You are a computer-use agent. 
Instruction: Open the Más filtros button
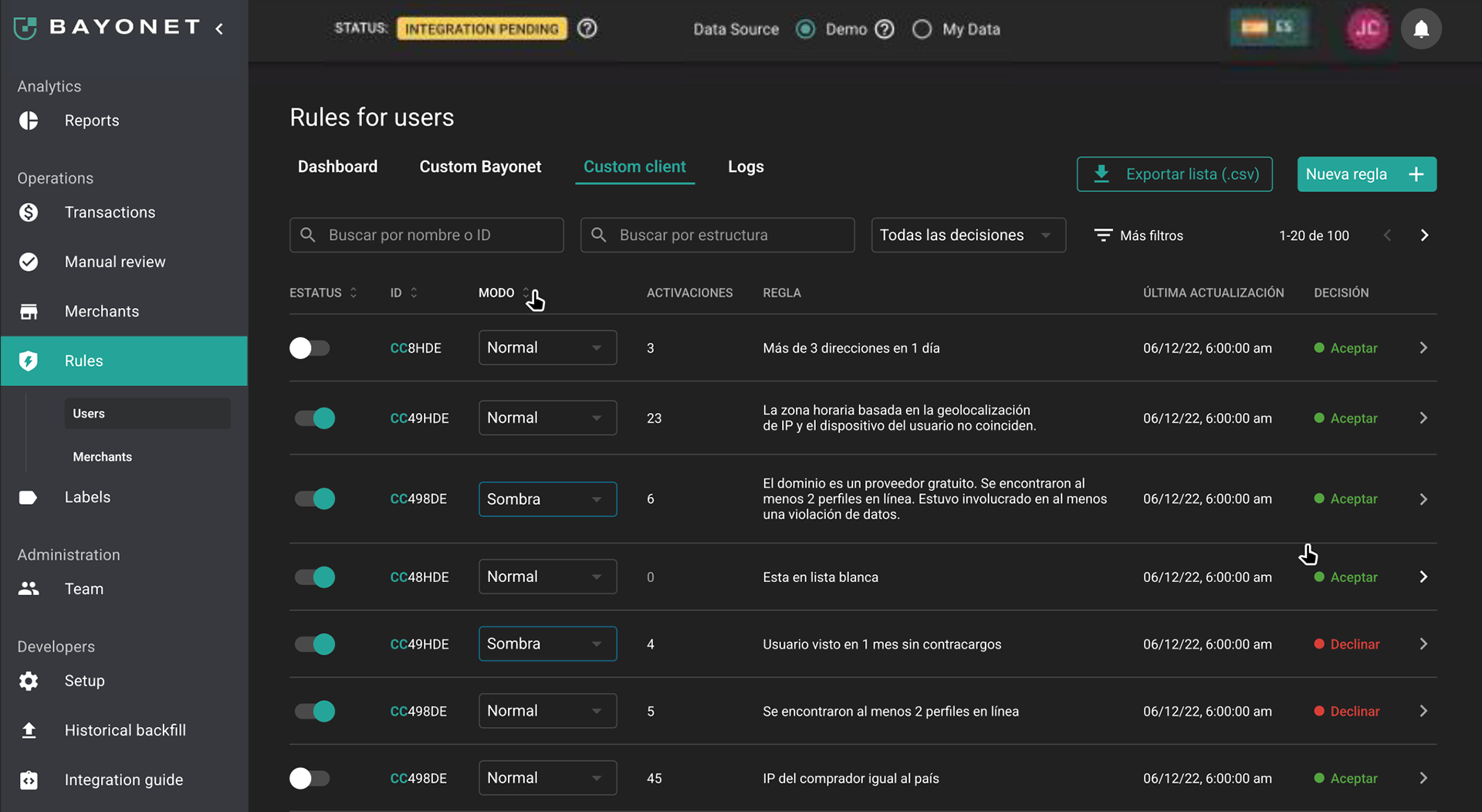[1139, 235]
